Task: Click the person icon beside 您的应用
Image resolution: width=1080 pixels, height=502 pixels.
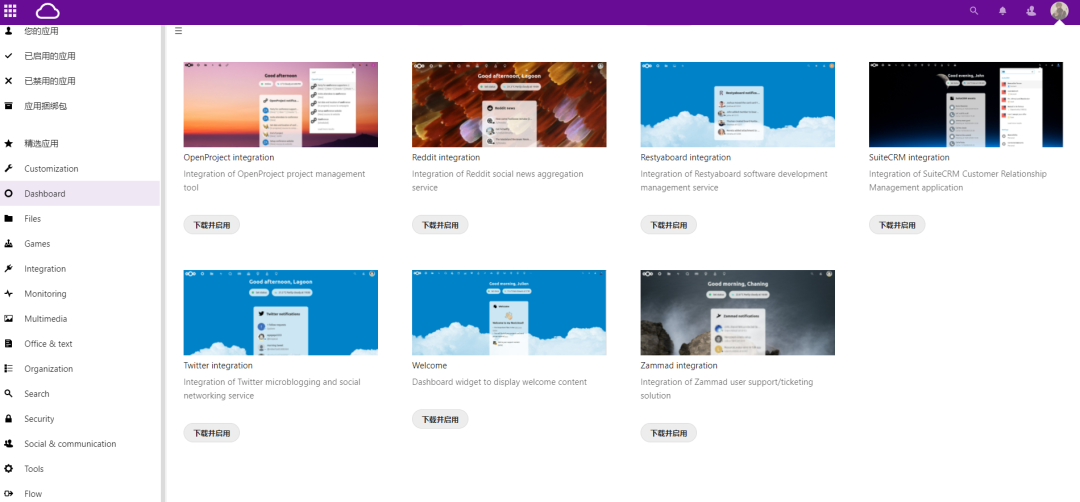Action: point(8,31)
